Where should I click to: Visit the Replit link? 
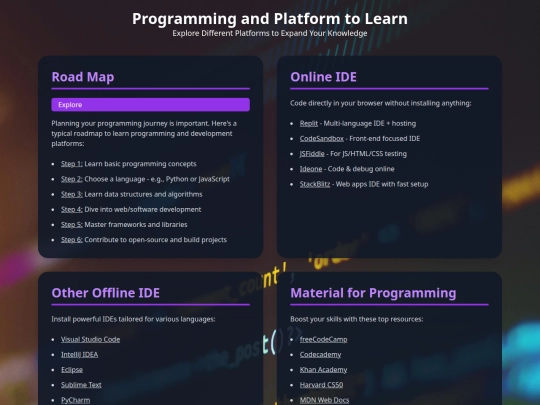coord(309,123)
